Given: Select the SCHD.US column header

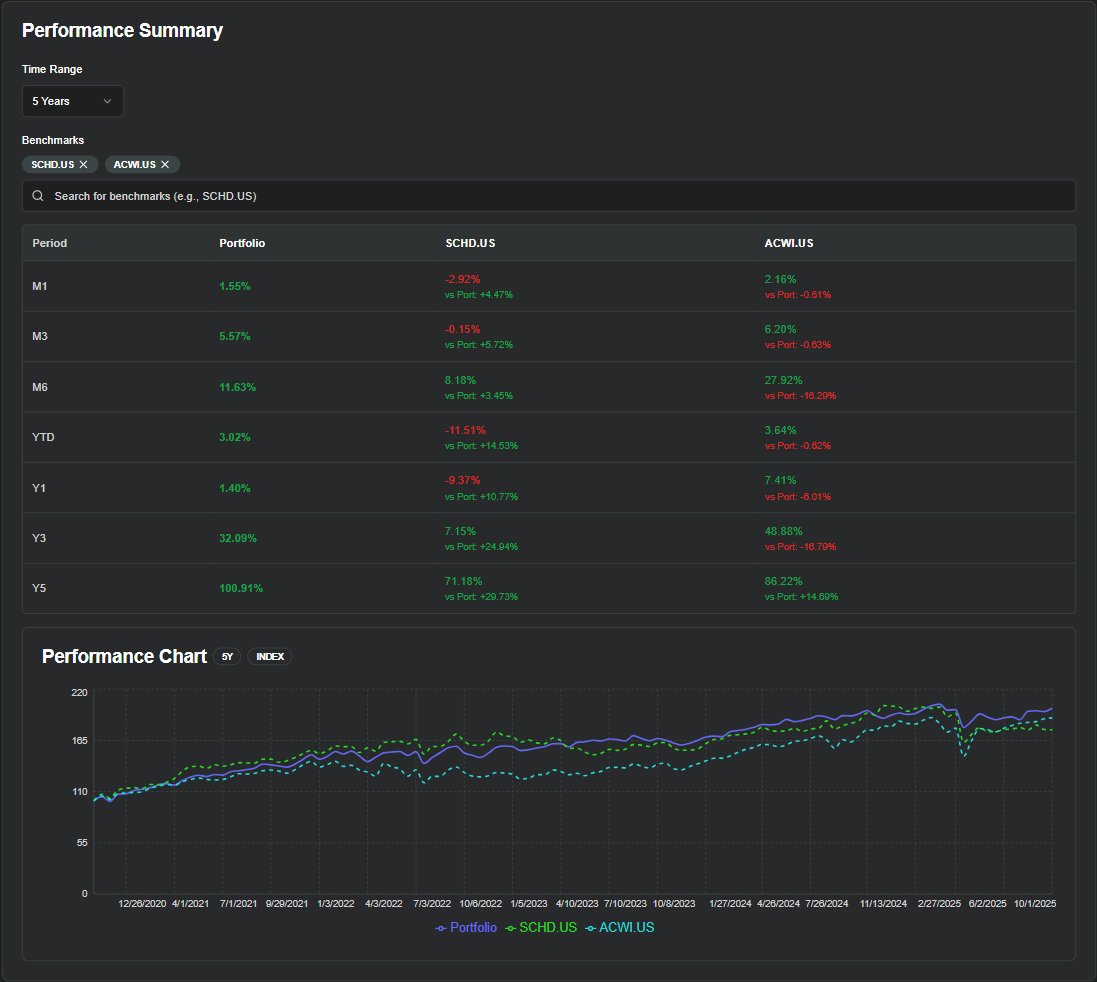Looking at the screenshot, I should click(470, 243).
